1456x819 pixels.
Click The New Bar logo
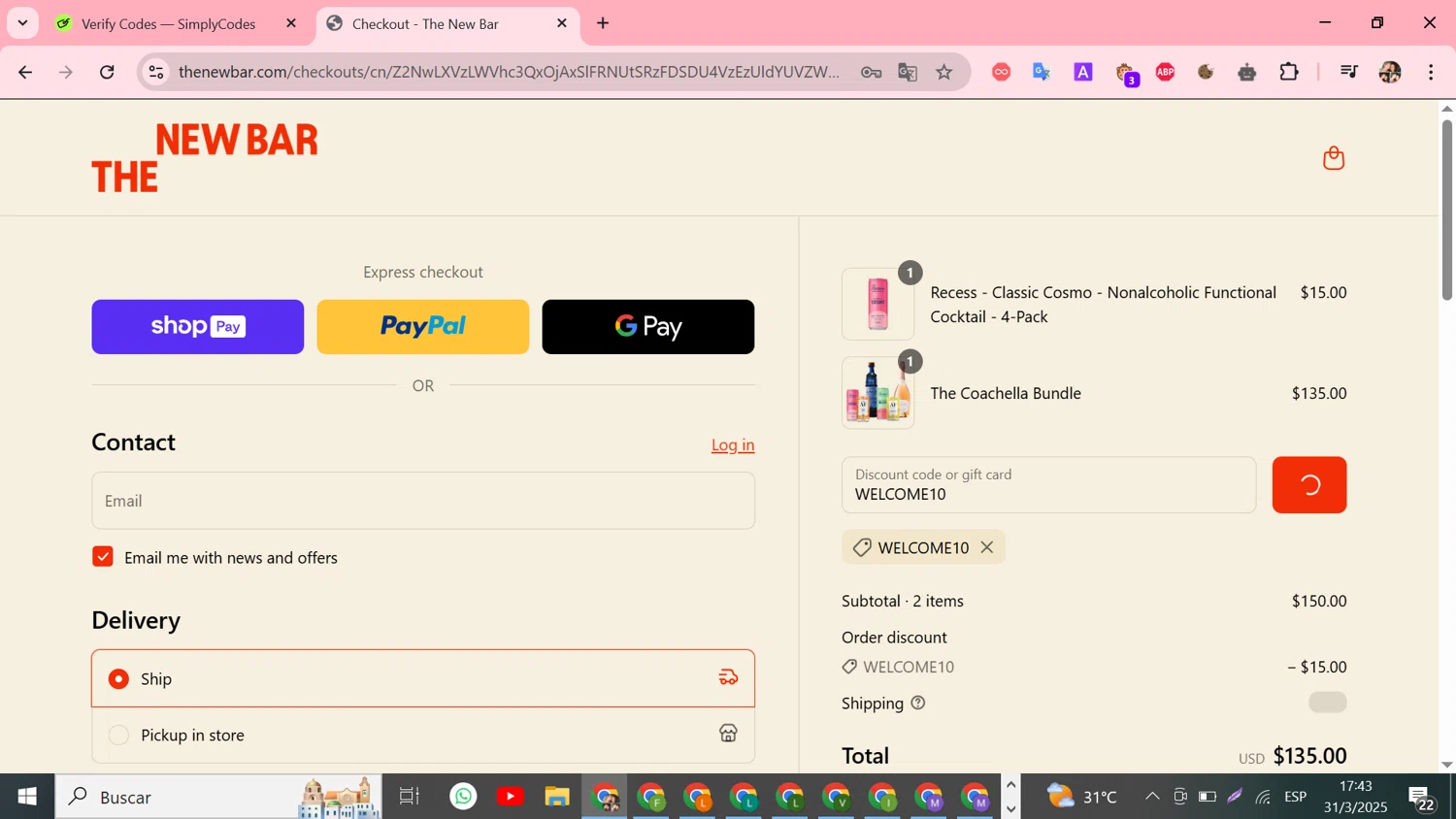click(x=205, y=157)
